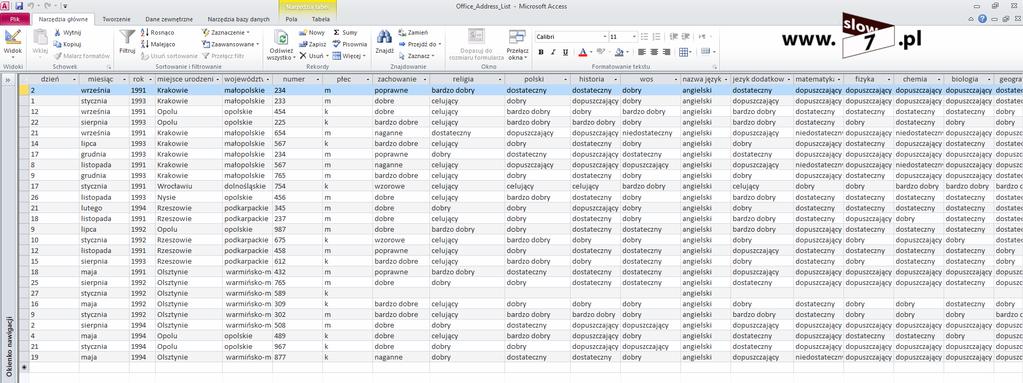Expand the Więcej dropdown
Screen dimensions: 1023x383
tap(349, 56)
